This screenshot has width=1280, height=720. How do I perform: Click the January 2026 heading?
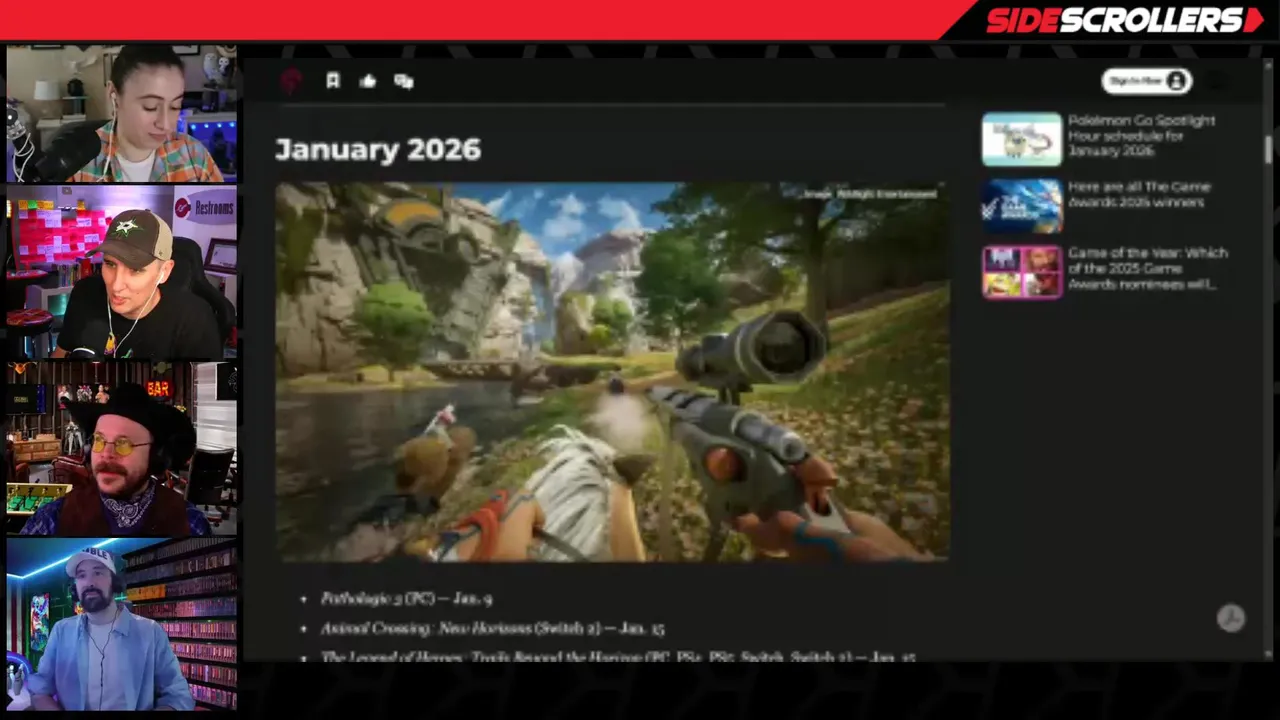point(378,150)
